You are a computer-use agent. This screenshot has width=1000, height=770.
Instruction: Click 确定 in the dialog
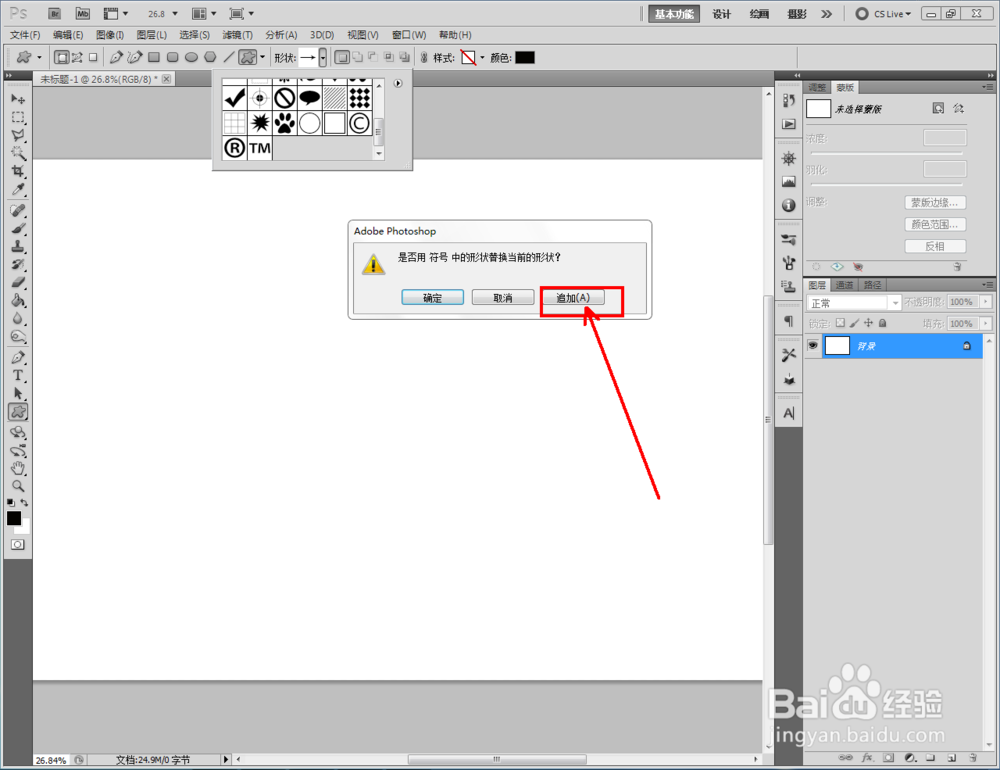[432, 297]
